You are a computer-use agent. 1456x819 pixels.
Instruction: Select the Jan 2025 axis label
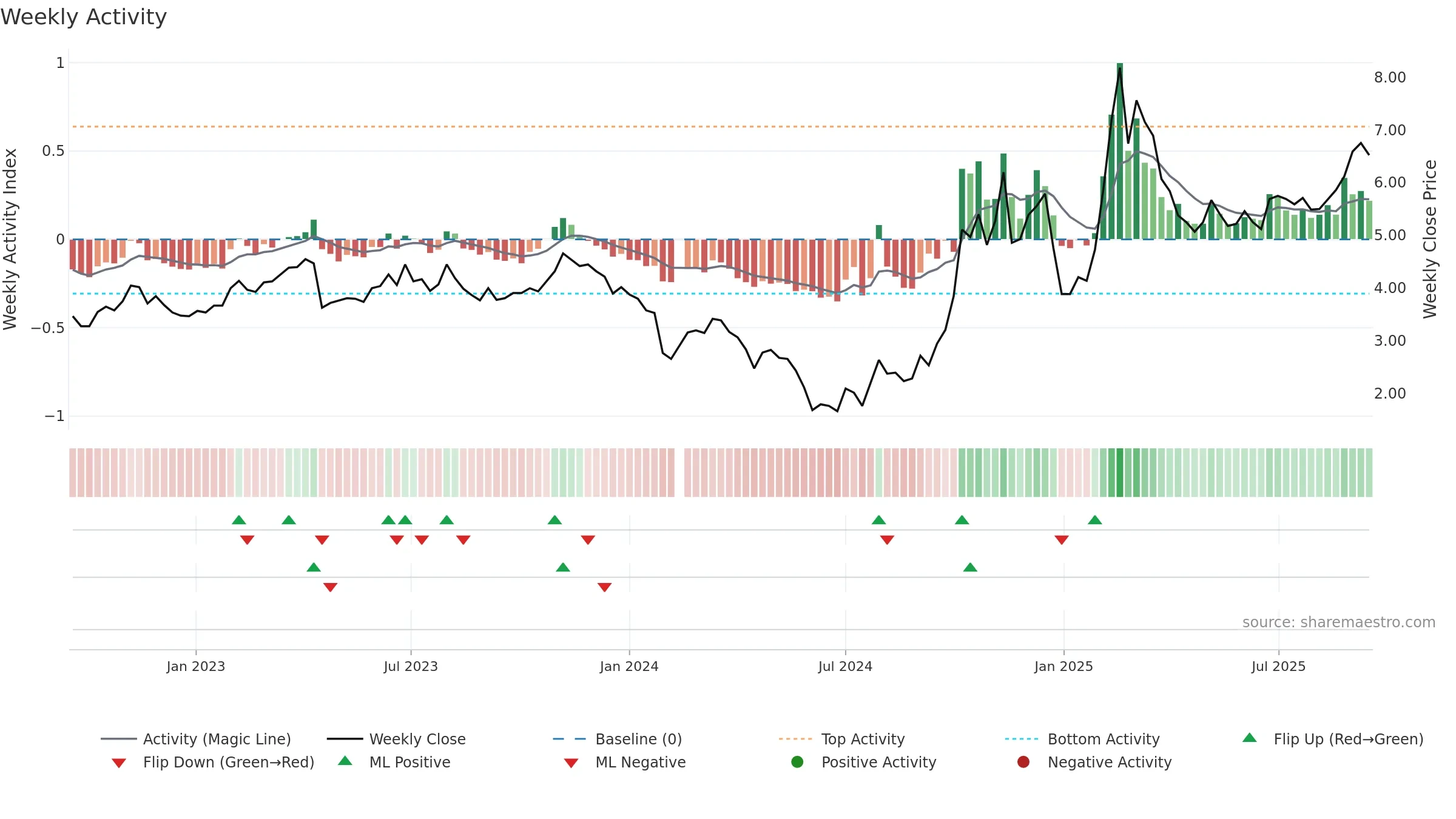tap(1063, 666)
